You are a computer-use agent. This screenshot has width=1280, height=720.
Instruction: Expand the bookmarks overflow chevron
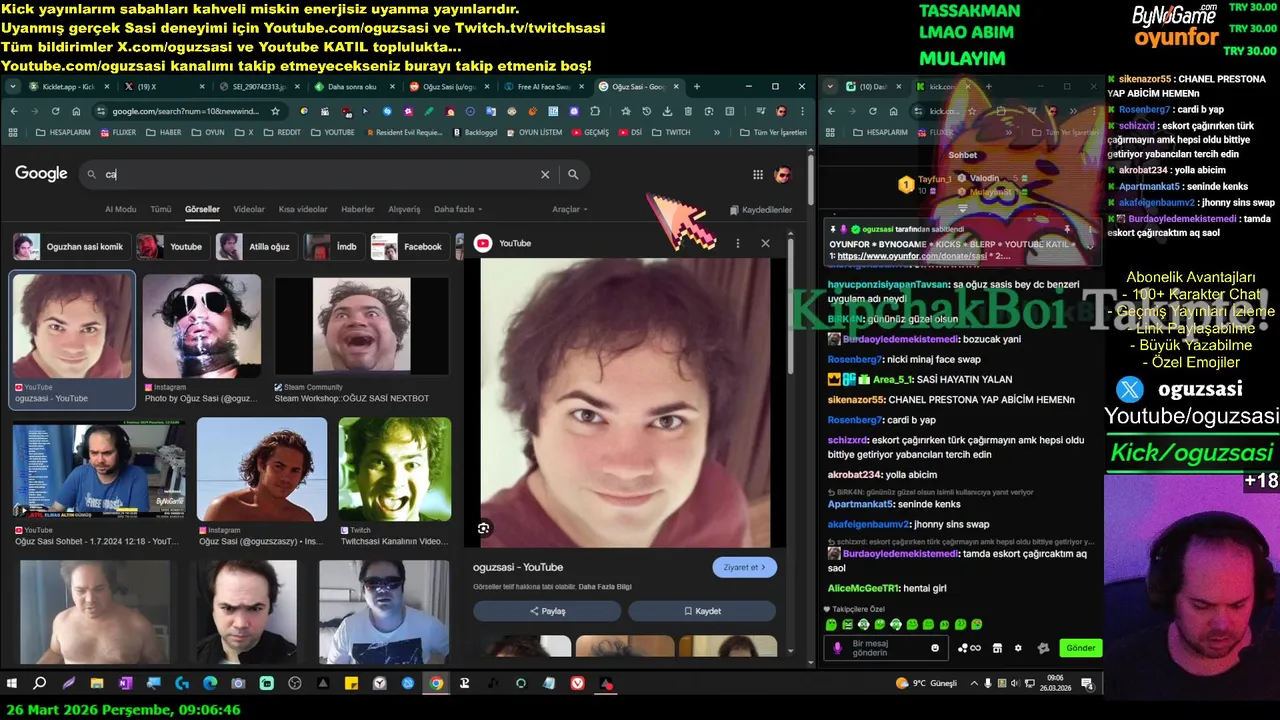coord(716,132)
